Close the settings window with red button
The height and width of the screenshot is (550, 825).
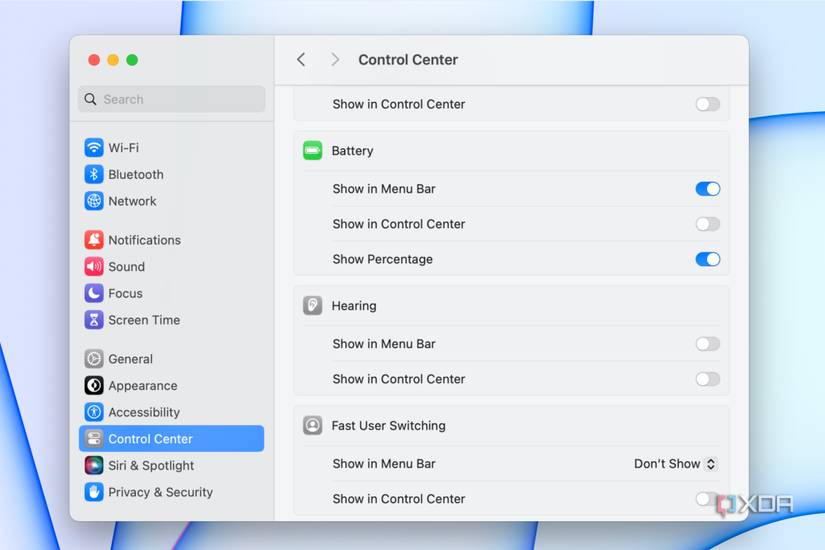[94, 60]
